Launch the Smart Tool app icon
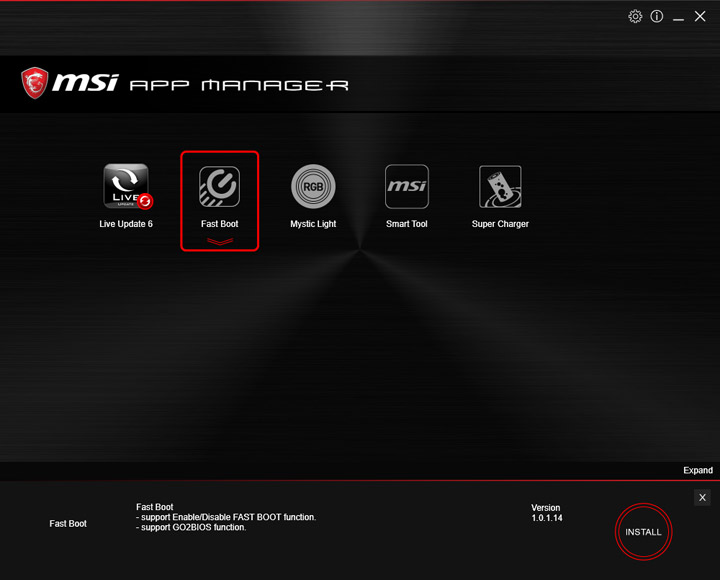720x580 pixels. (x=407, y=186)
